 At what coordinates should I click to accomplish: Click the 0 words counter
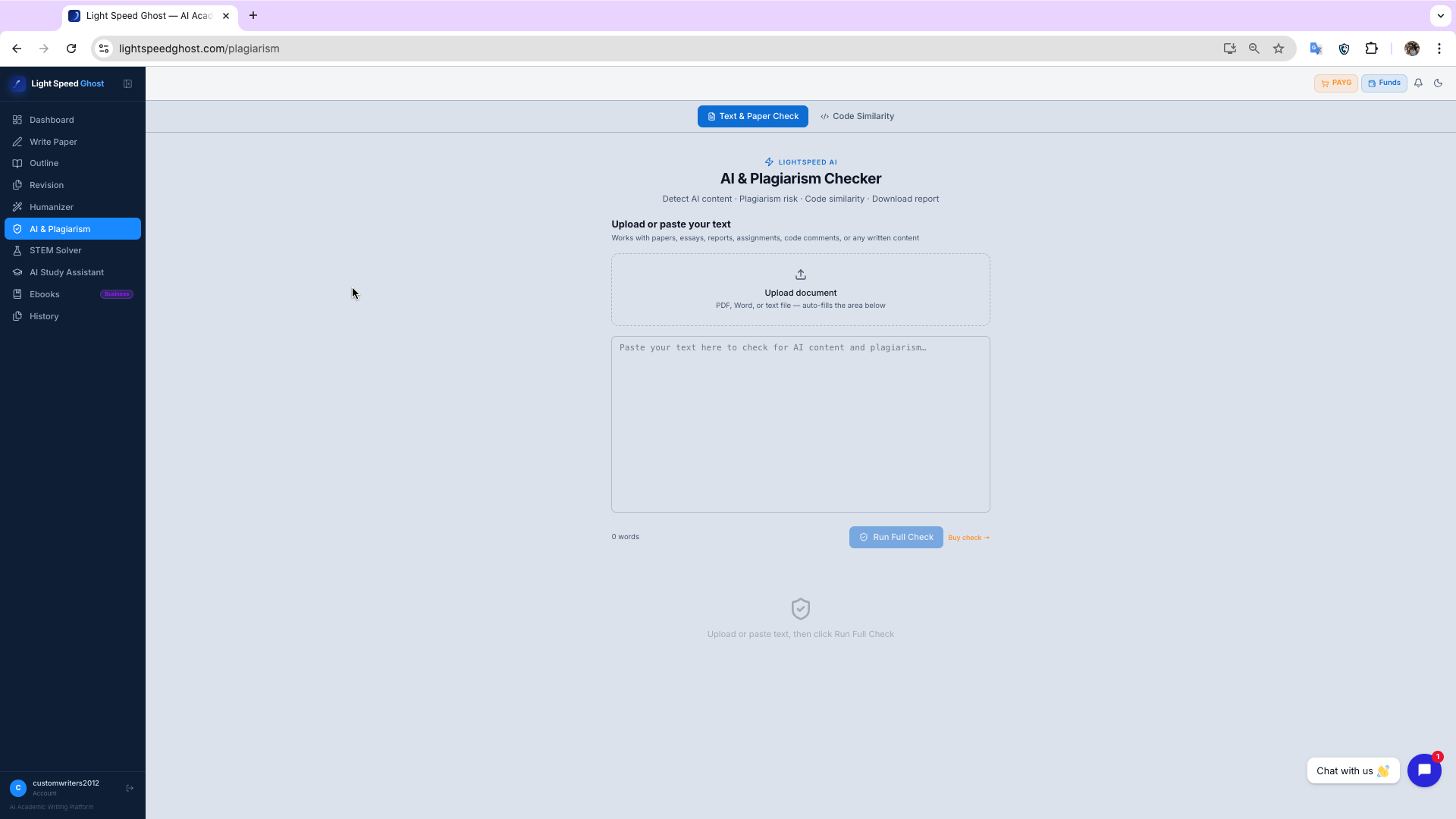(x=626, y=537)
